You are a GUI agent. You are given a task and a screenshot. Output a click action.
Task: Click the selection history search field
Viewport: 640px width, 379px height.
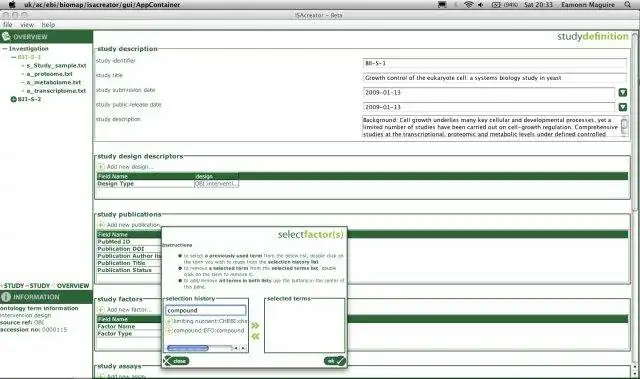[206, 310]
